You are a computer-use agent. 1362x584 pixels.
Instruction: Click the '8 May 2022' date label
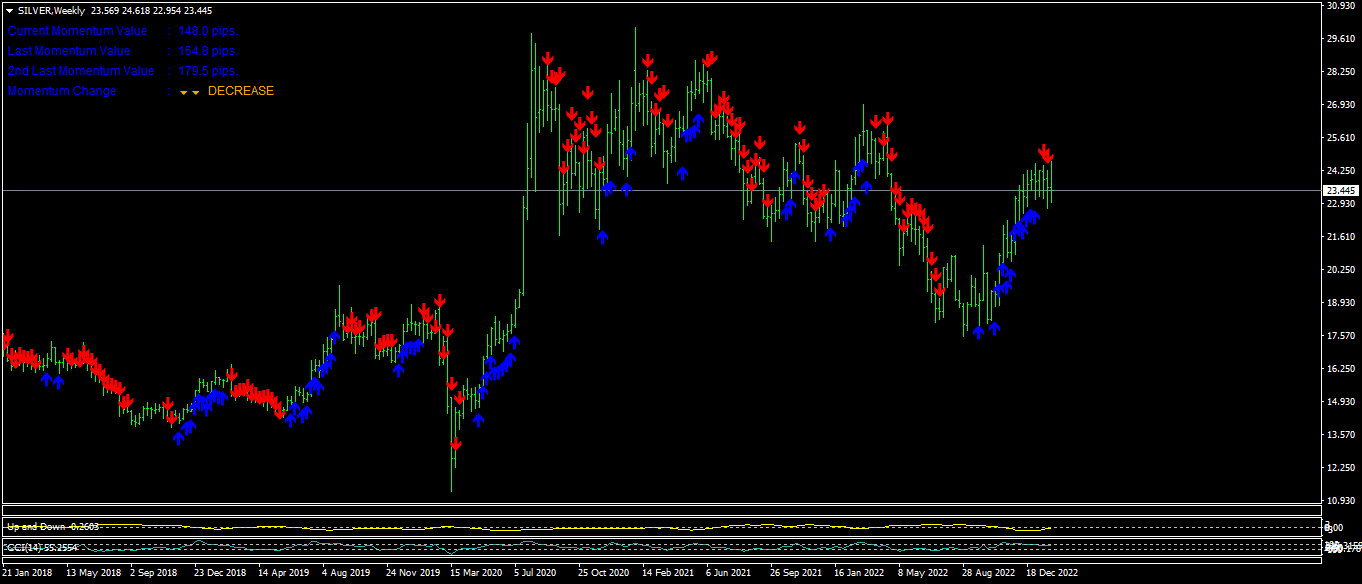coord(922,573)
